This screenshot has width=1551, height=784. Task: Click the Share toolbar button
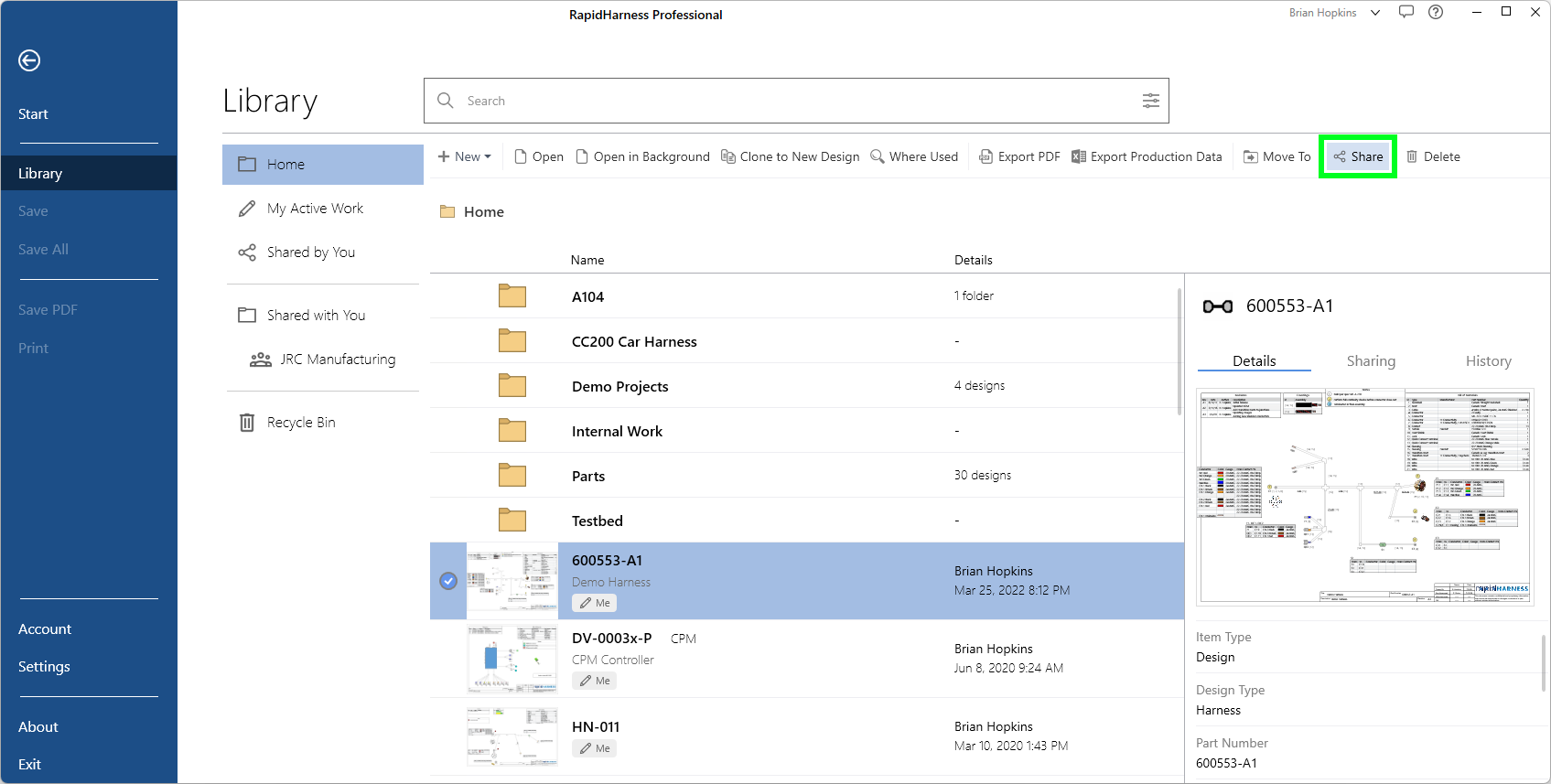click(x=1358, y=156)
